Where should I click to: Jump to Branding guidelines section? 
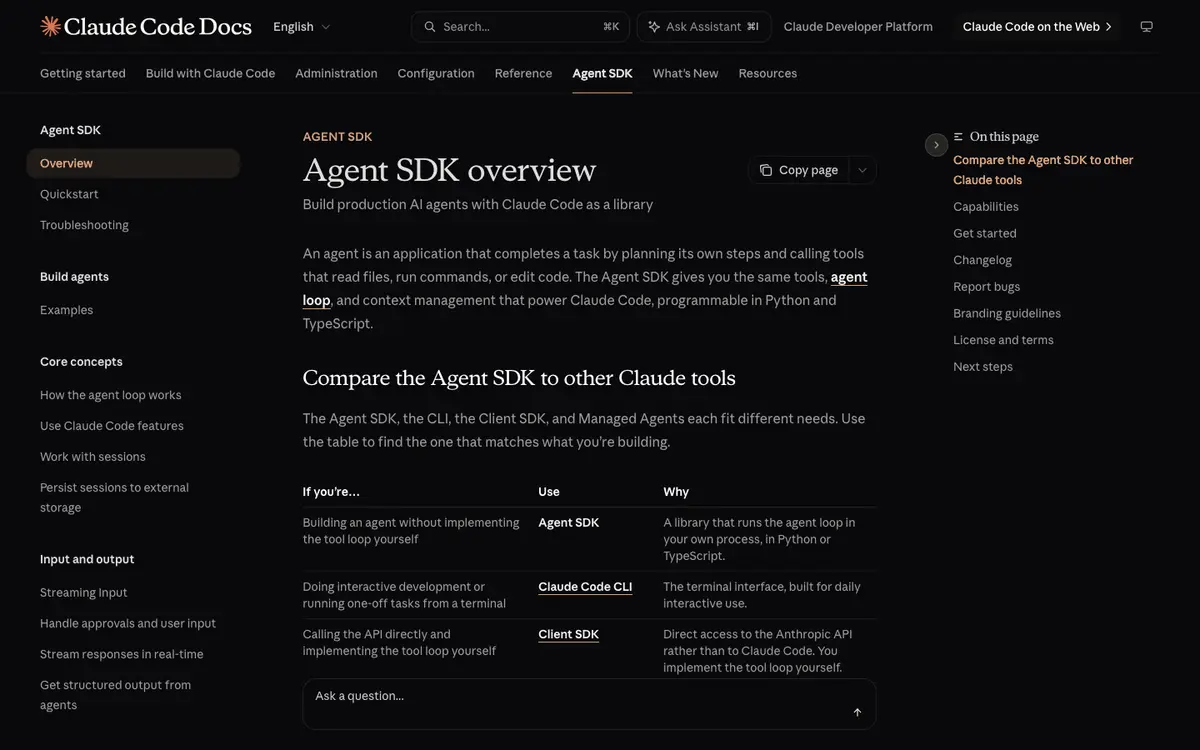click(x=1007, y=313)
